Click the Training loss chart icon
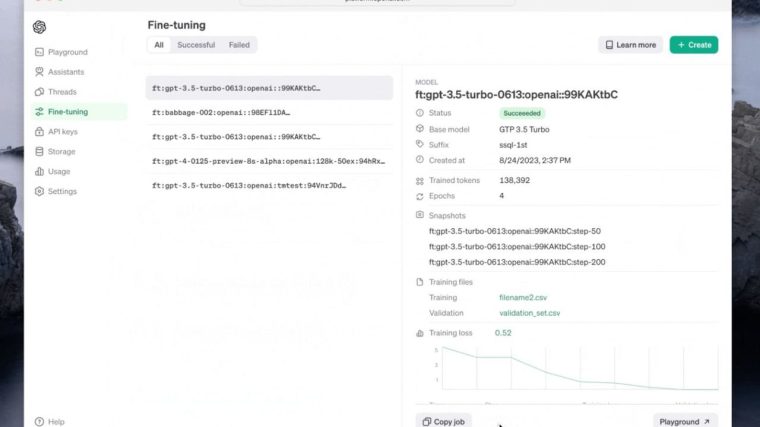The width and height of the screenshot is (760, 427). click(420, 333)
